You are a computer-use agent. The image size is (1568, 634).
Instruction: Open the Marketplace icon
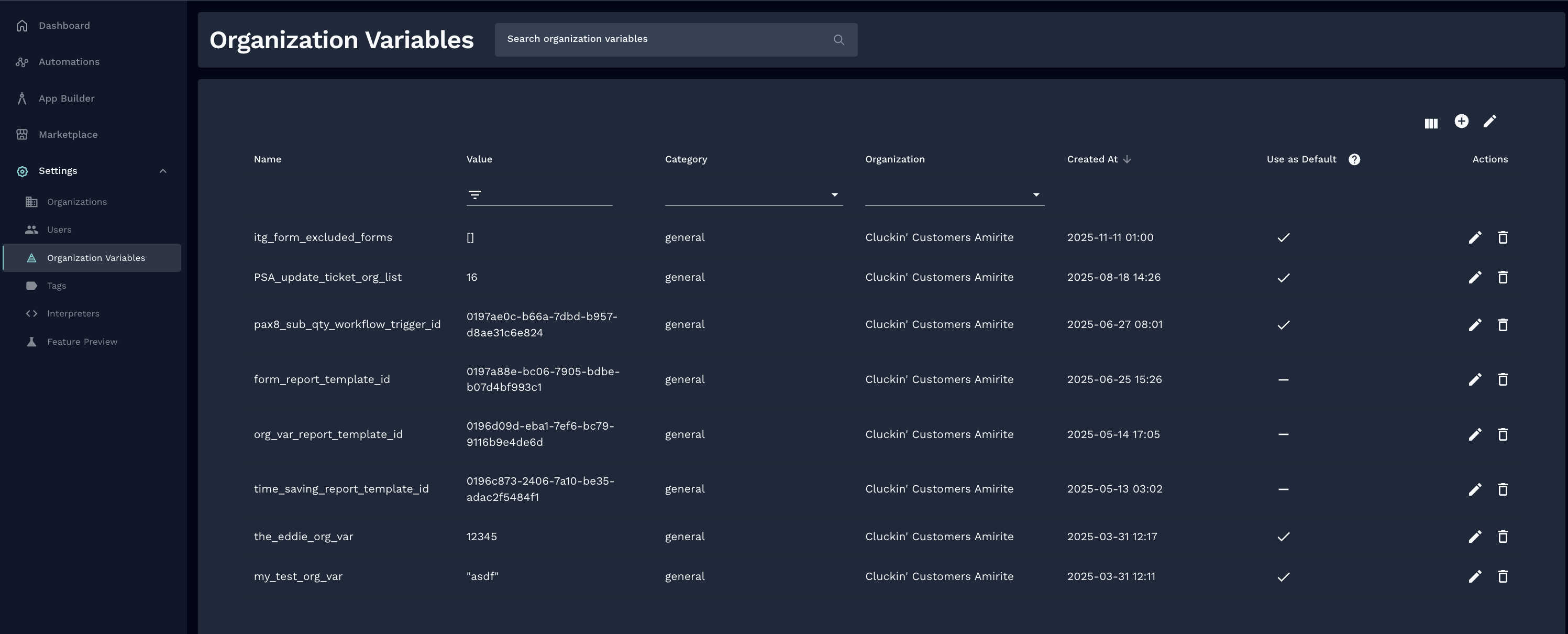[x=22, y=134]
